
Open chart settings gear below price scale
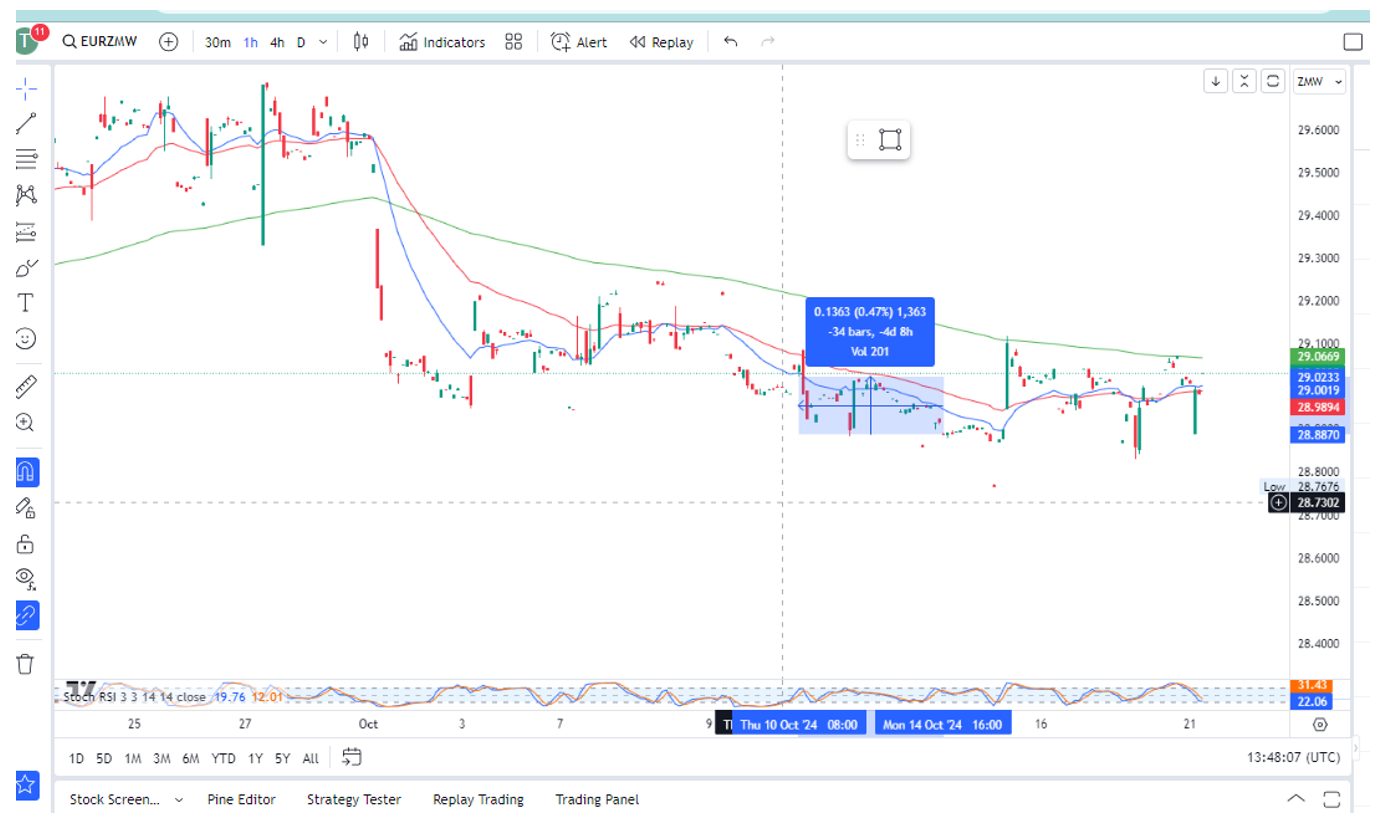tap(1320, 724)
